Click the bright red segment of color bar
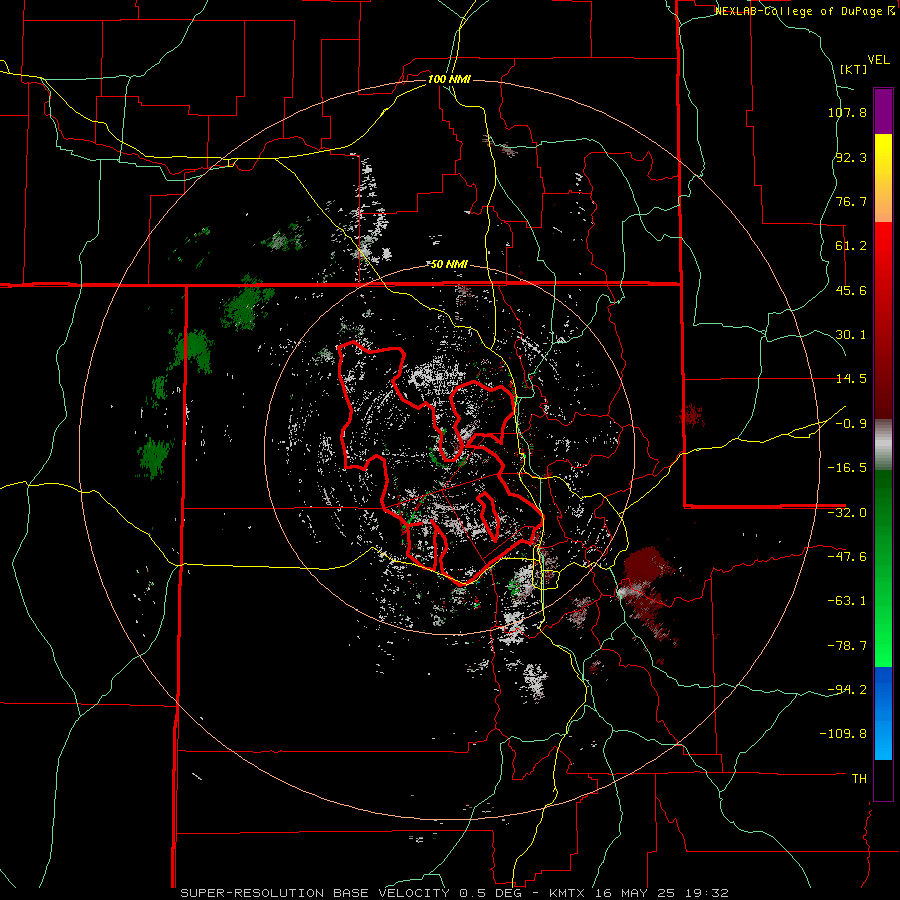Image resolution: width=900 pixels, height=900 pixels. coord(883,247)
